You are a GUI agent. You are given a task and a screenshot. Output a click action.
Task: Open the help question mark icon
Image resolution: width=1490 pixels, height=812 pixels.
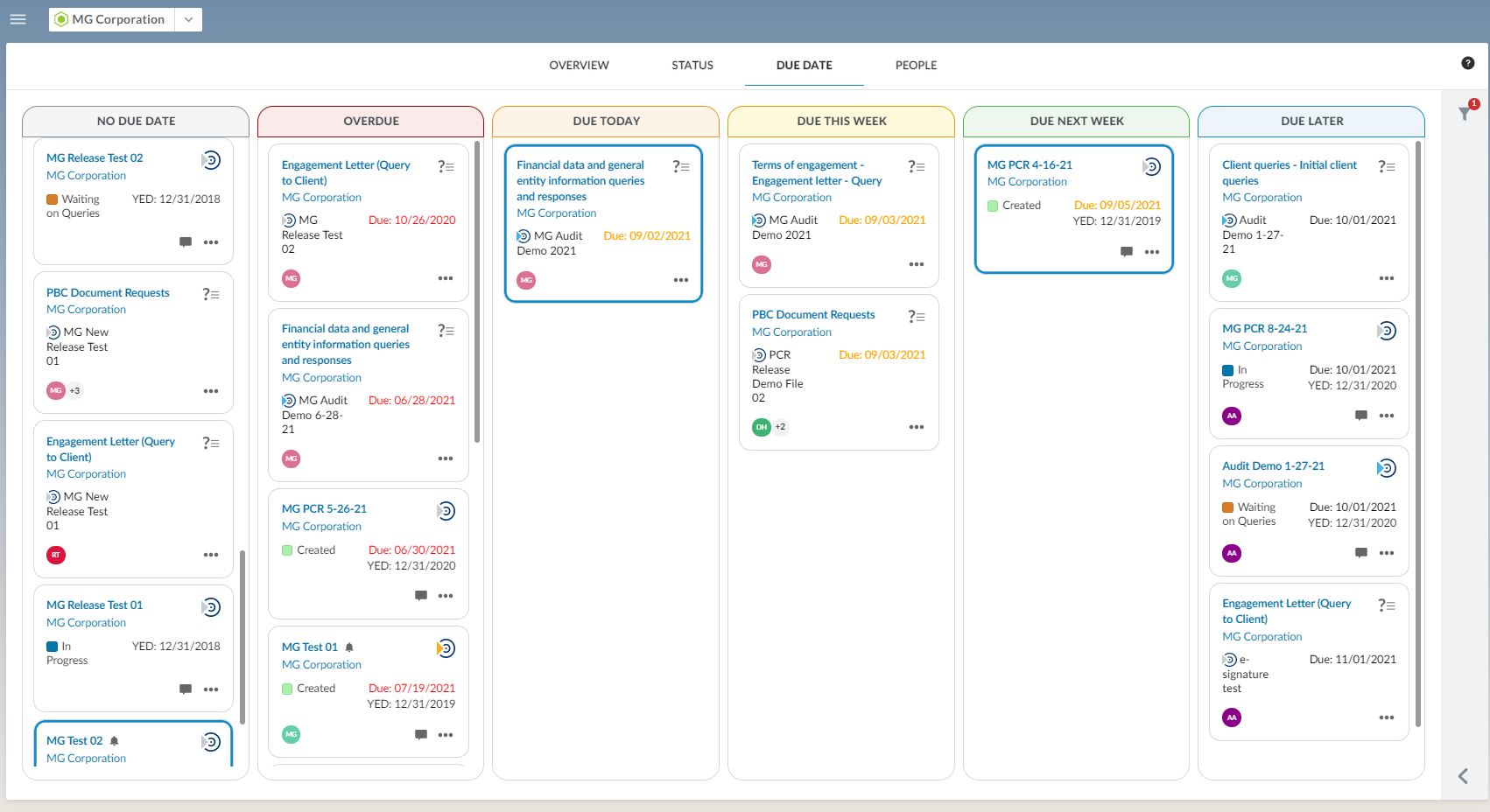click(1468, 63)
